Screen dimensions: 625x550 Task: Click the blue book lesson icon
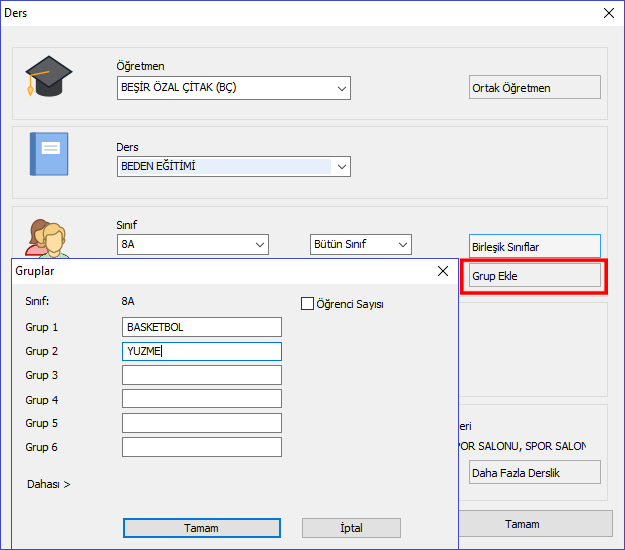49,154
